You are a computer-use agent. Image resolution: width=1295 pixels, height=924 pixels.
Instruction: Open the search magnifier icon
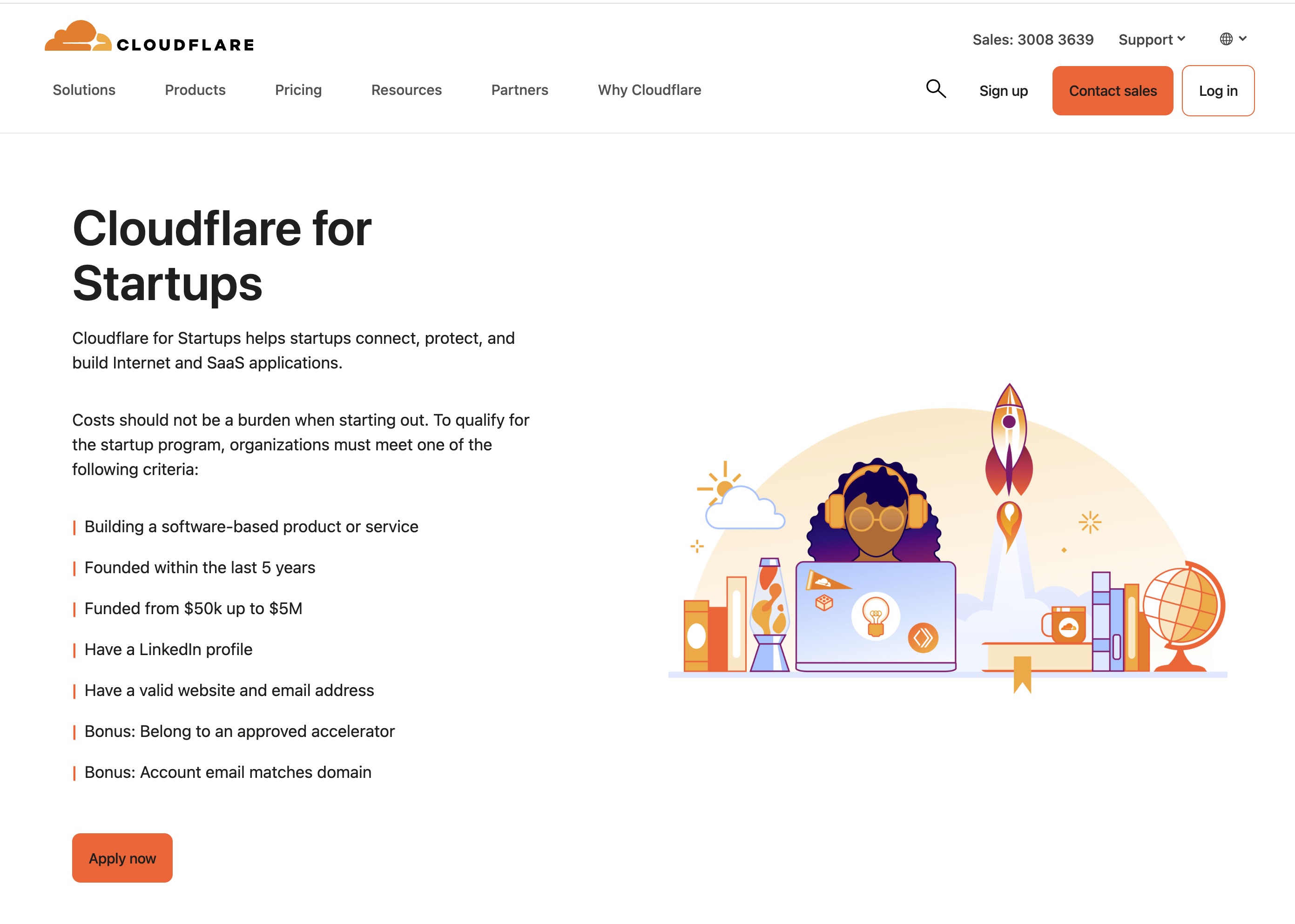point(936,89)
